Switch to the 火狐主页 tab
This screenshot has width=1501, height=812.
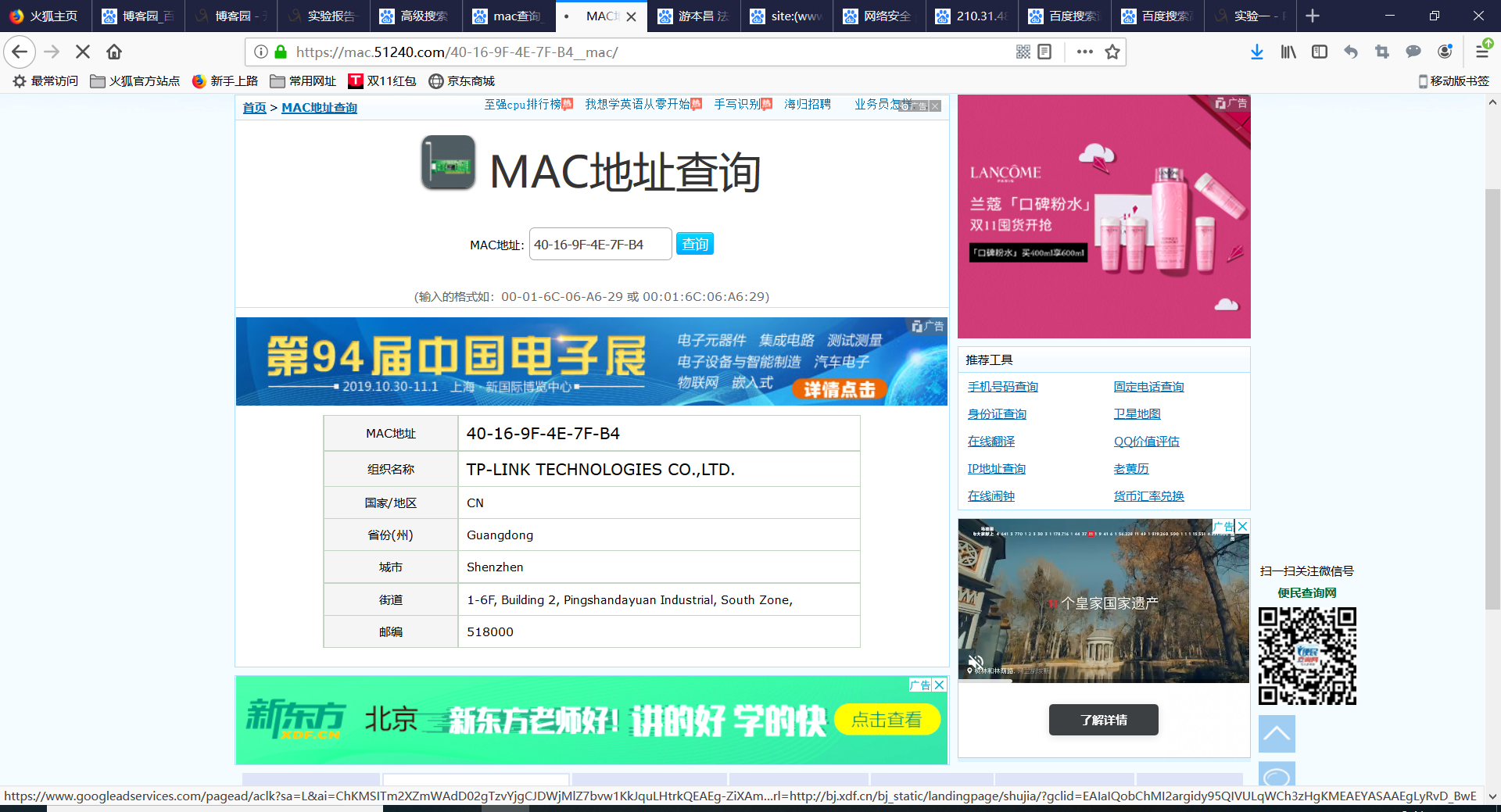[45, 16]
